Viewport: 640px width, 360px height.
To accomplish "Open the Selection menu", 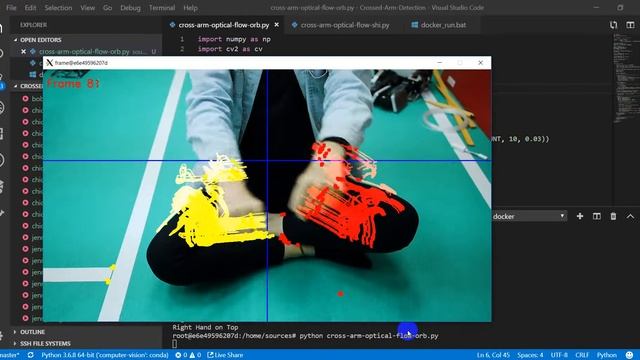I will click(x=58, y=8).
